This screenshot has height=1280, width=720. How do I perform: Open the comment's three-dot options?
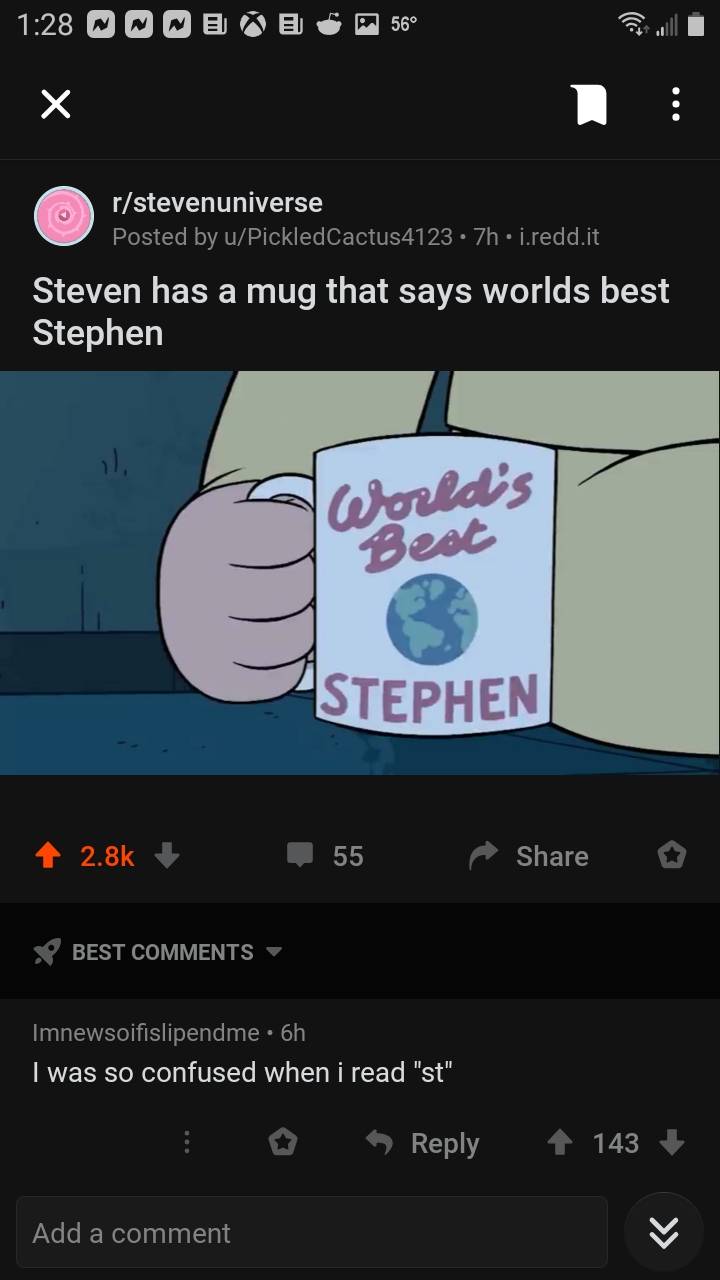tap(186, 1142)
